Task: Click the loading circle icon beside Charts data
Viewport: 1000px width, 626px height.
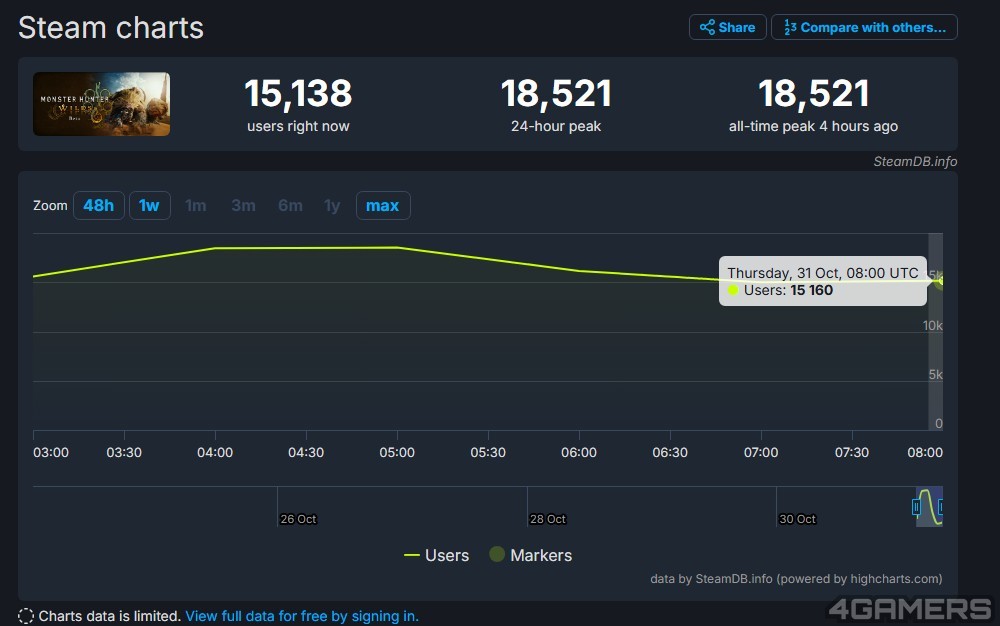Action: tap(26, 616)
